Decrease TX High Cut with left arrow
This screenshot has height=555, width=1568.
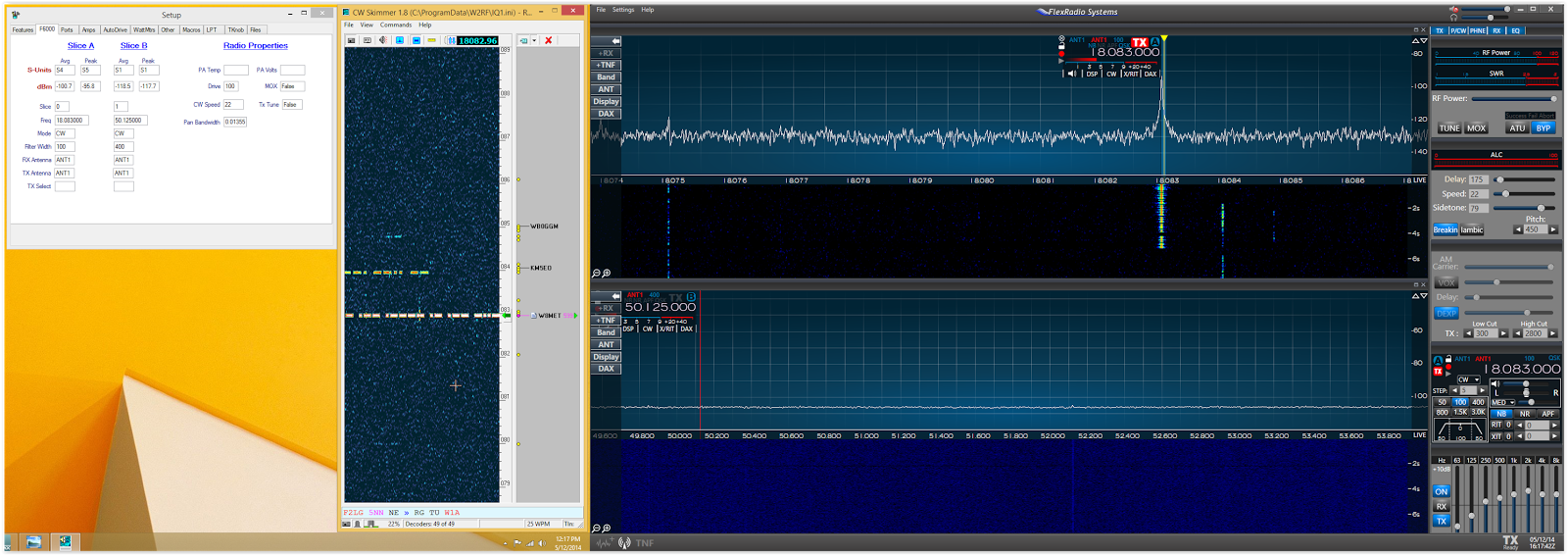1517,333
